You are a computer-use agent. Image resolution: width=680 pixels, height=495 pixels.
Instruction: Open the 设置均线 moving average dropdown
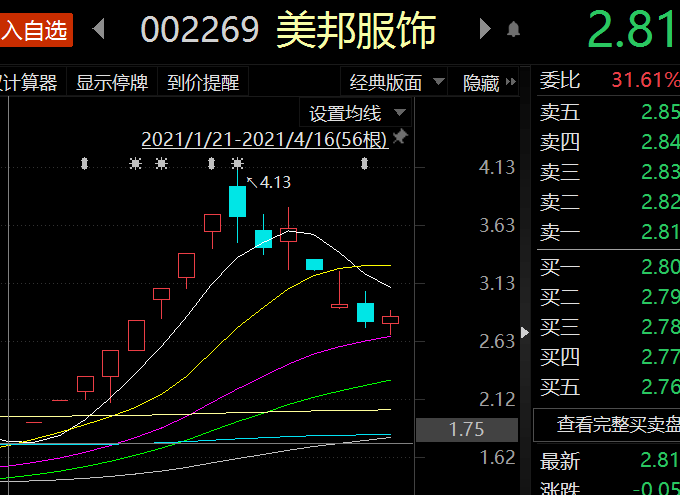357,113
